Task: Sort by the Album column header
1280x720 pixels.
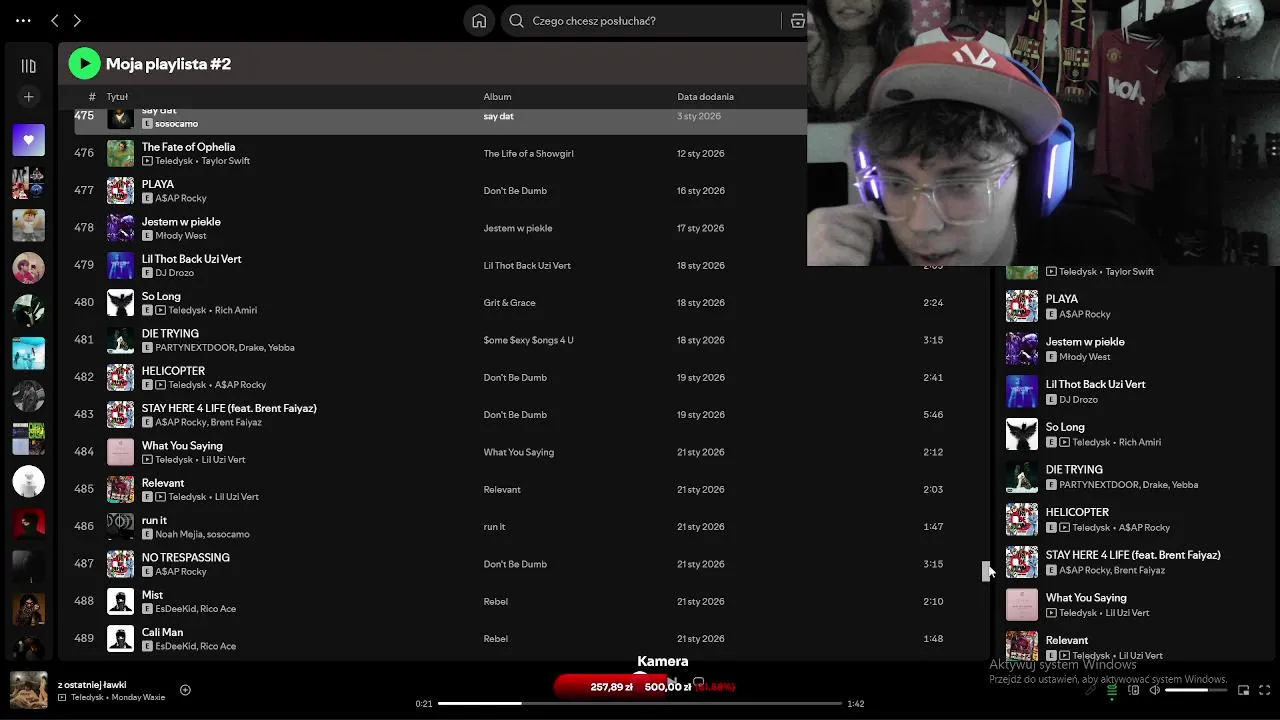Action: click(x=497, y=97)
